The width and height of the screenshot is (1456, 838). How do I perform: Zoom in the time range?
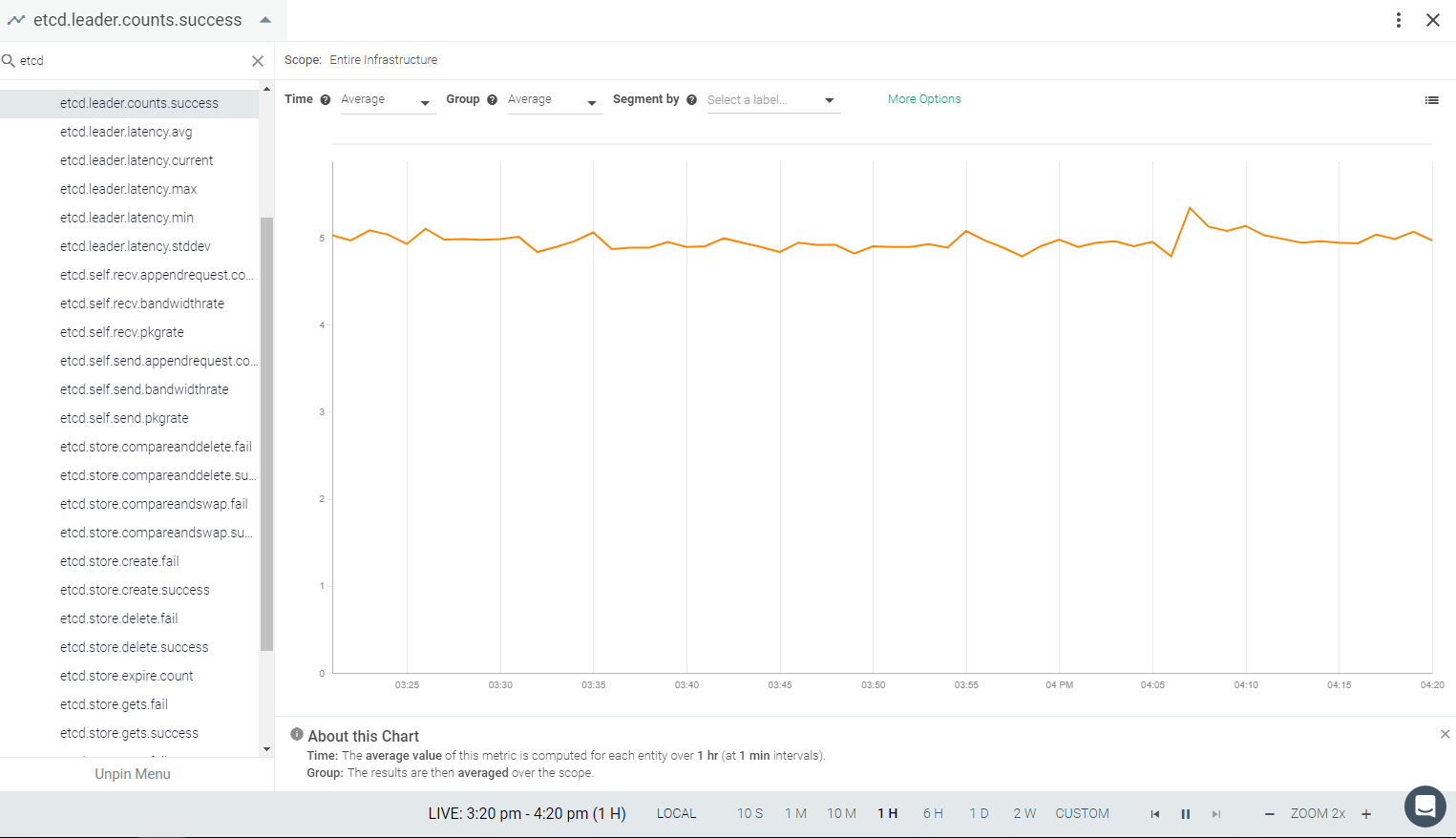[1366, 814]
